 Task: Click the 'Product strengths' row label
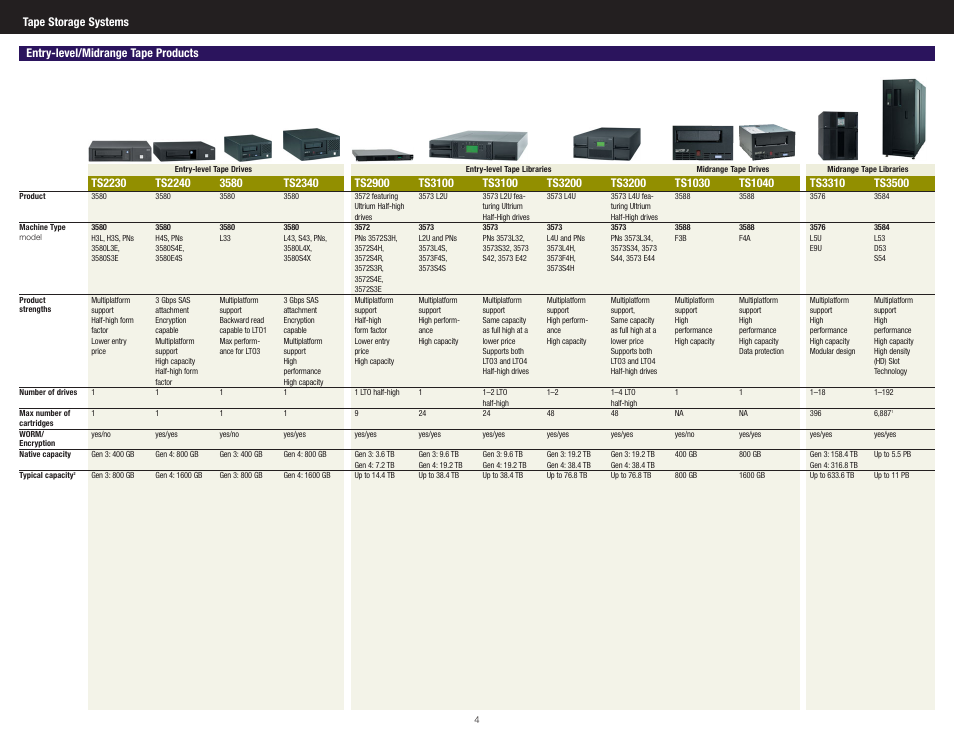coord(35,305)
